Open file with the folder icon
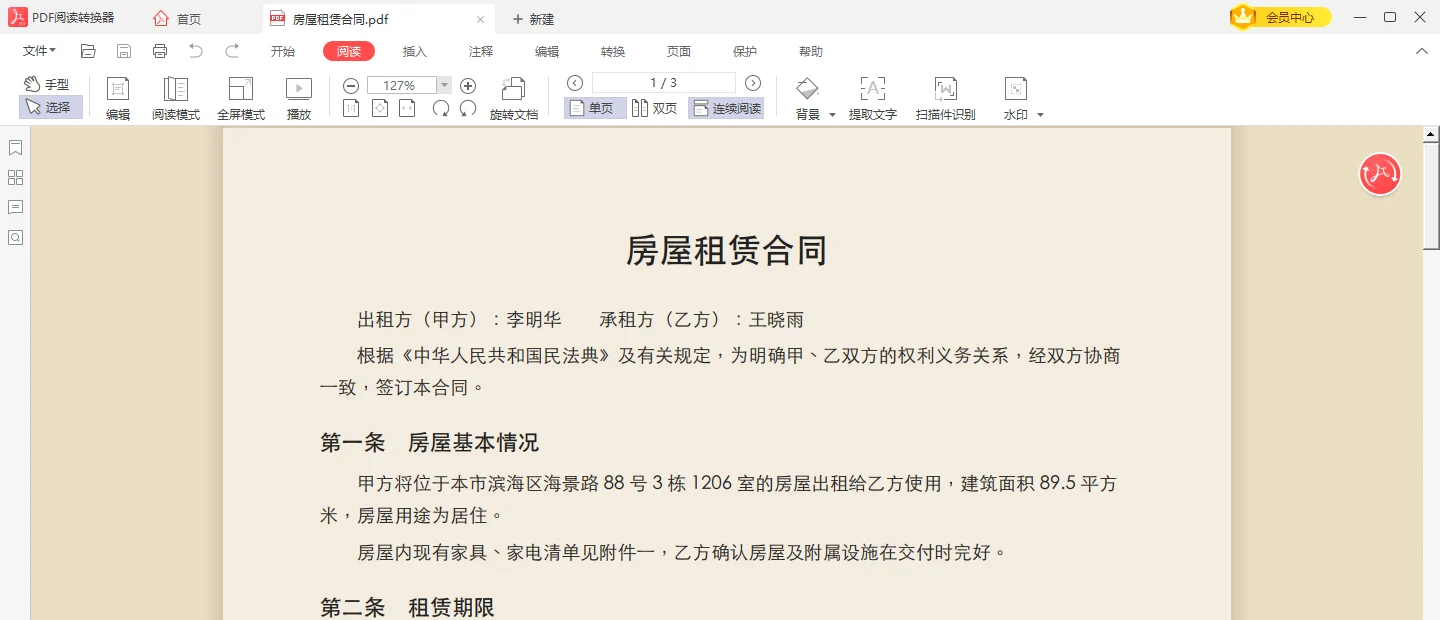The width and height of the screenshot is (1440, 620). pyautogui.click(x=88, y=51)
